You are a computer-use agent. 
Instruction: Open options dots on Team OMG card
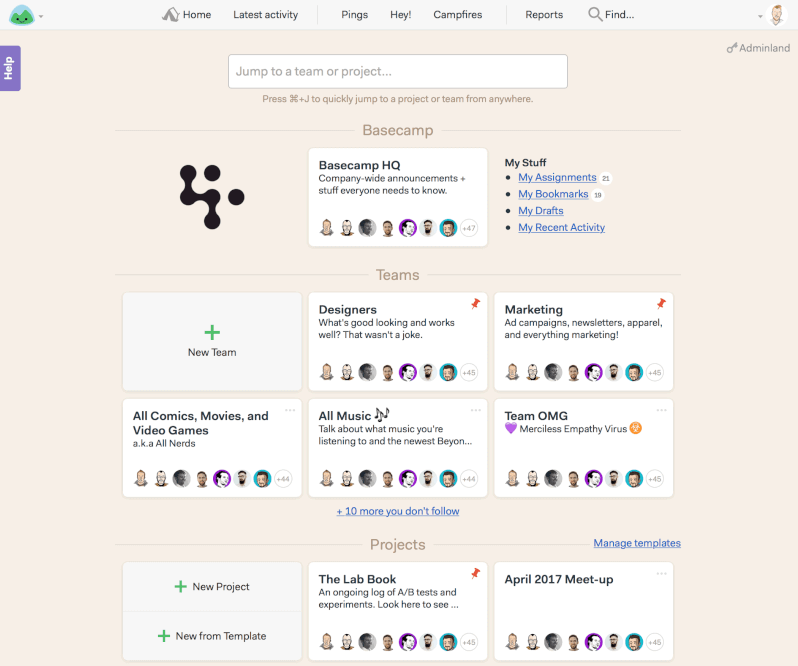[x=662, y=410]
